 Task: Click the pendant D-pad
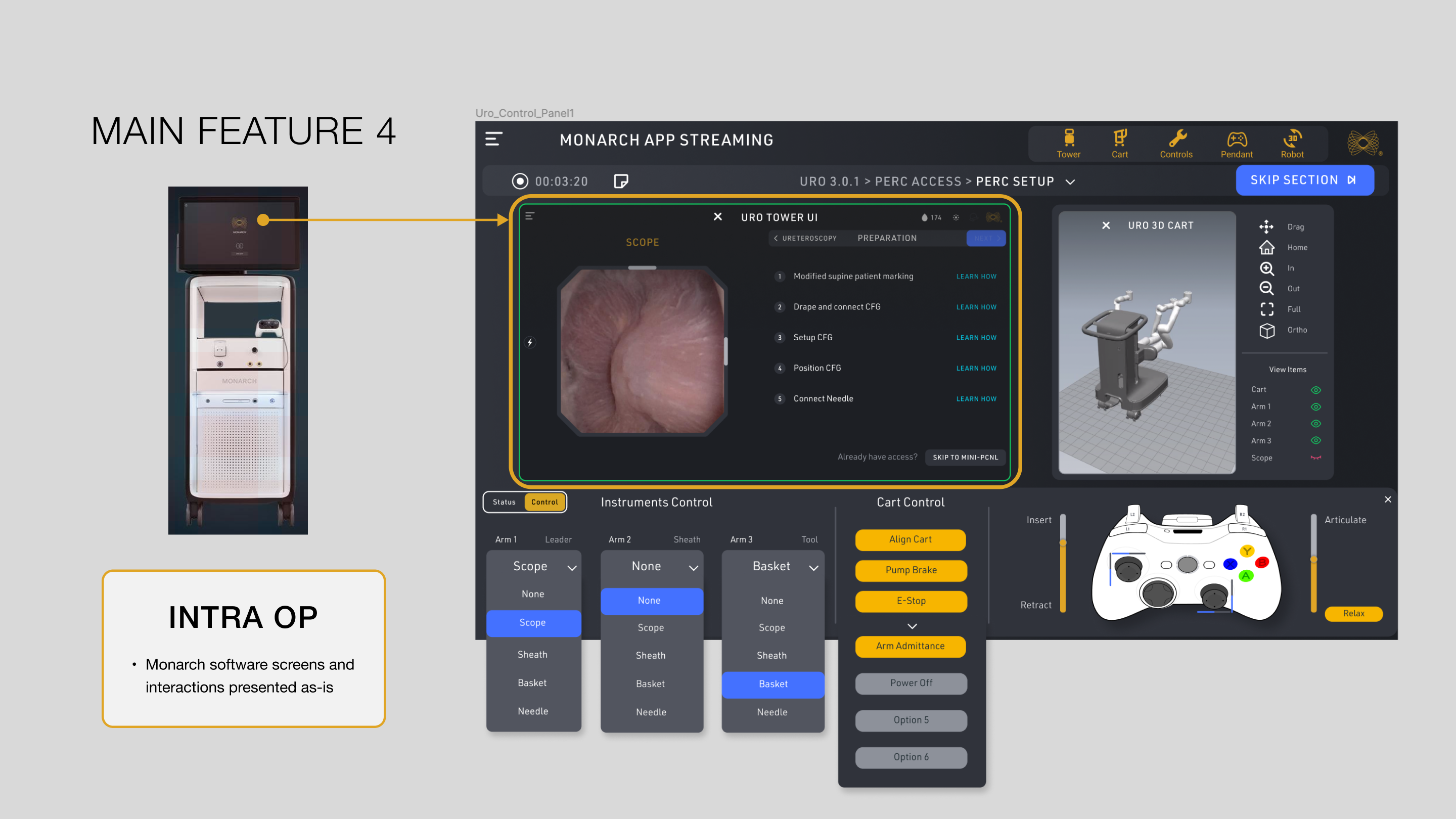tap(1158, 593)
